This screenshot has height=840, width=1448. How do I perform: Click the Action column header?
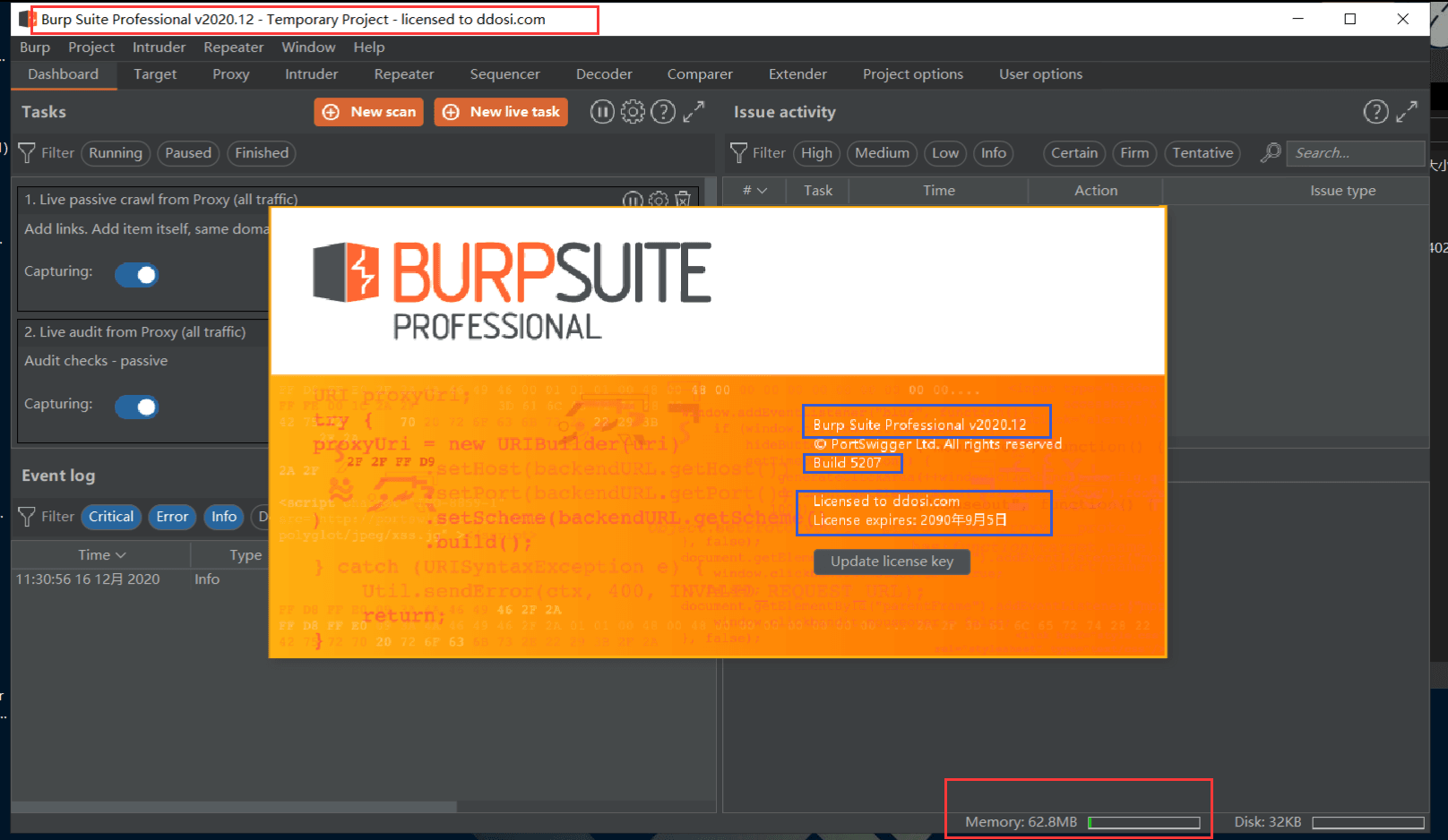tap(1096, 191)
